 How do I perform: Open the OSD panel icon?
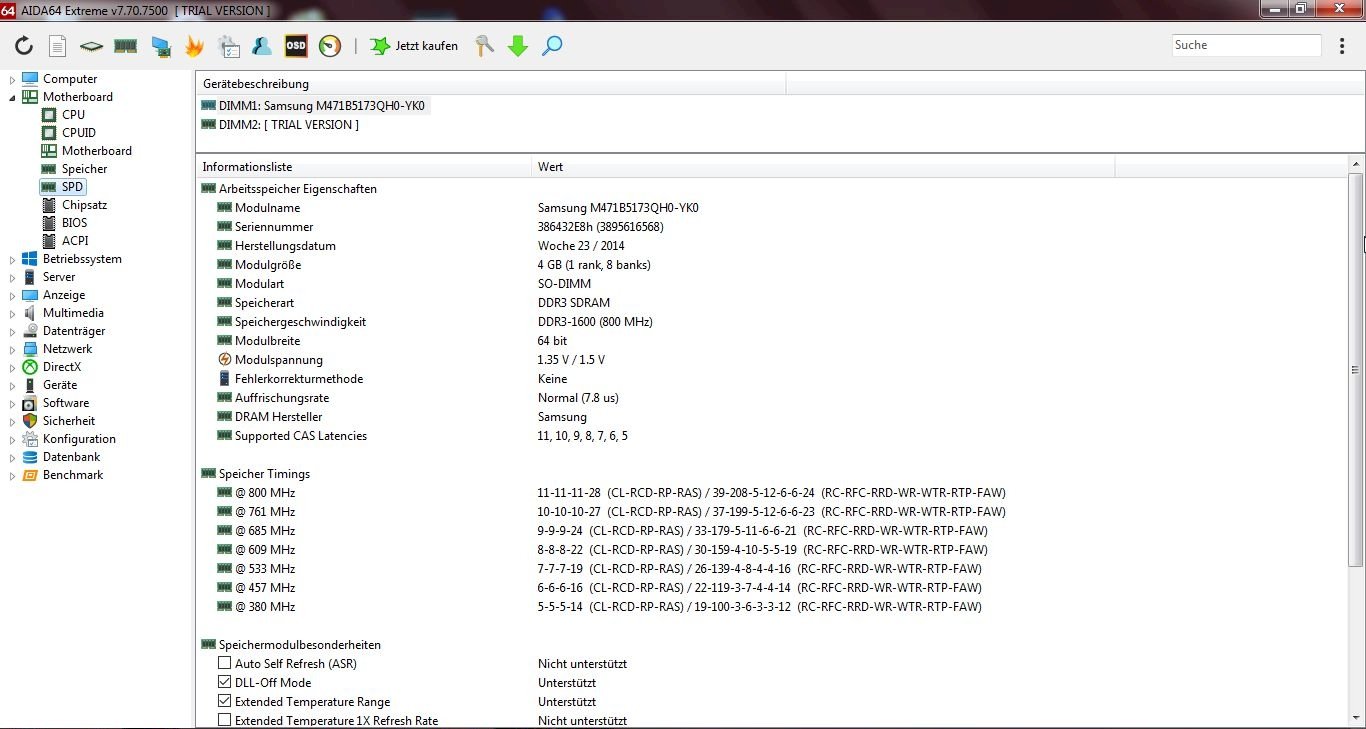point(296,46)
